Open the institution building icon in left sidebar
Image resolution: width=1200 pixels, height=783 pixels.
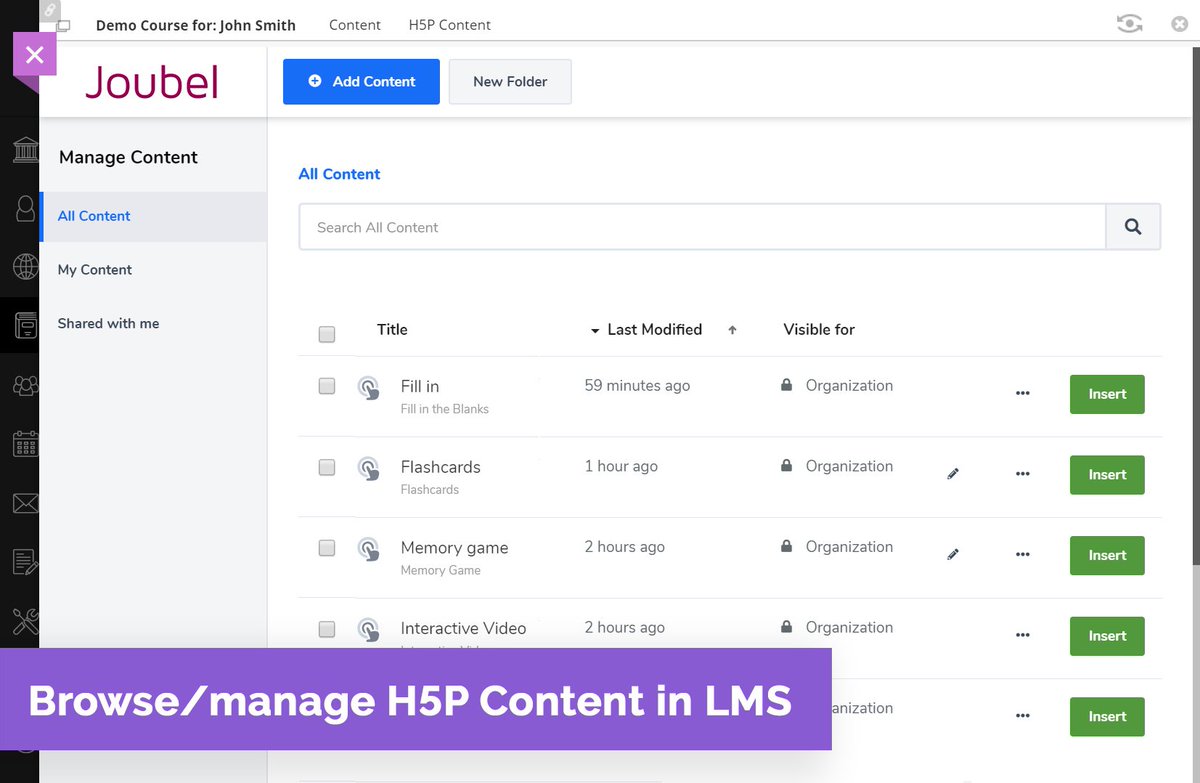point(25,152)
